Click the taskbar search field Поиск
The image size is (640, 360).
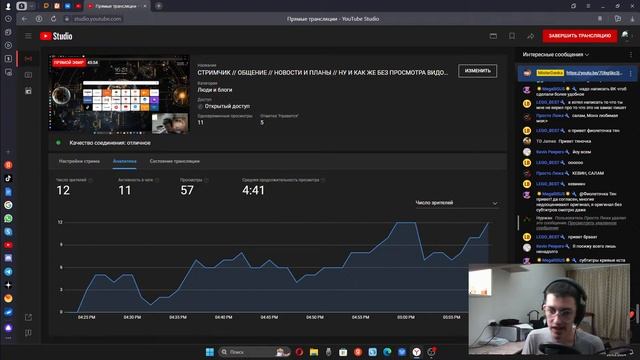[254, 352]
